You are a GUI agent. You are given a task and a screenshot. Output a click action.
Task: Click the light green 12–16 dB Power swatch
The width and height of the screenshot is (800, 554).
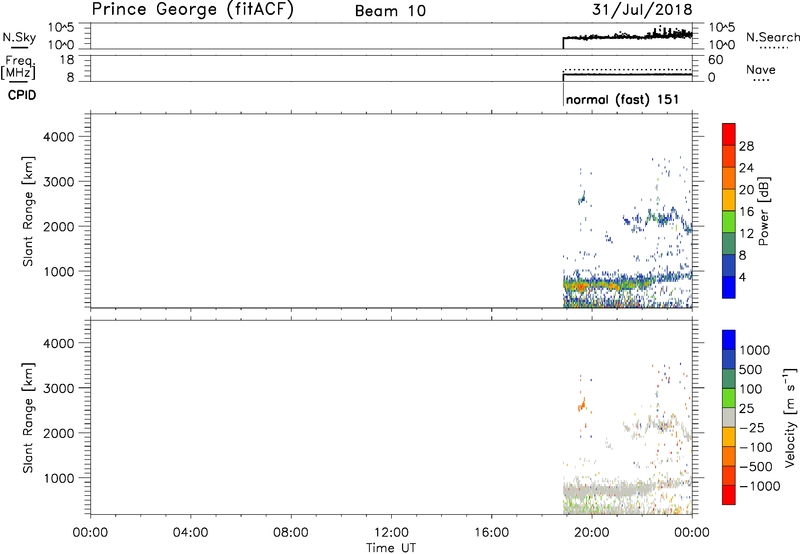coord(729,221)
